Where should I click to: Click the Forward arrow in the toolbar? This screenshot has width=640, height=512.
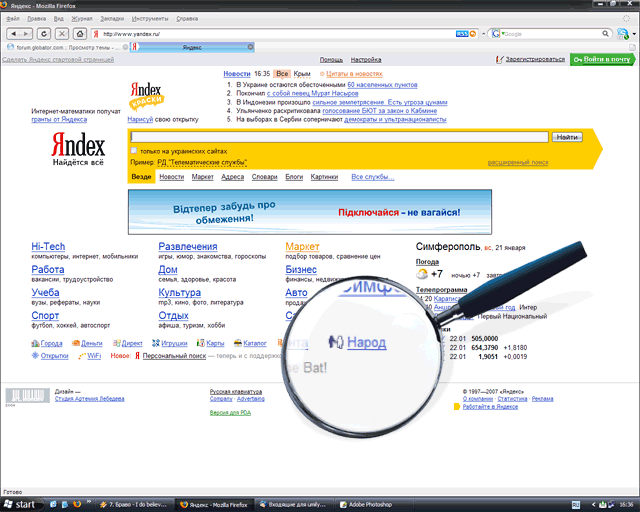pos(25,34)
